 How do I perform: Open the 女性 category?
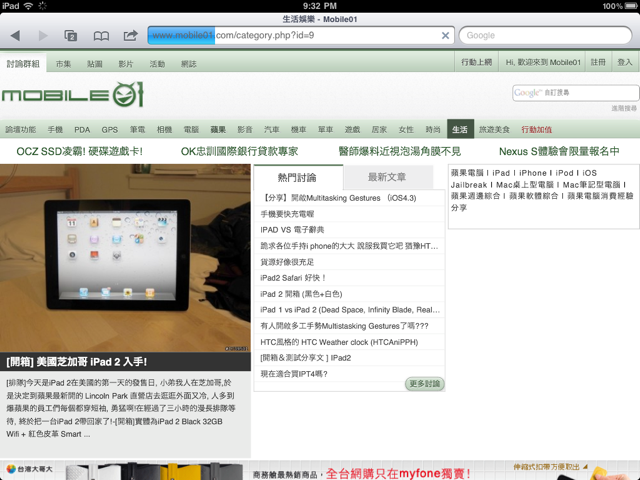coord(406,129)
